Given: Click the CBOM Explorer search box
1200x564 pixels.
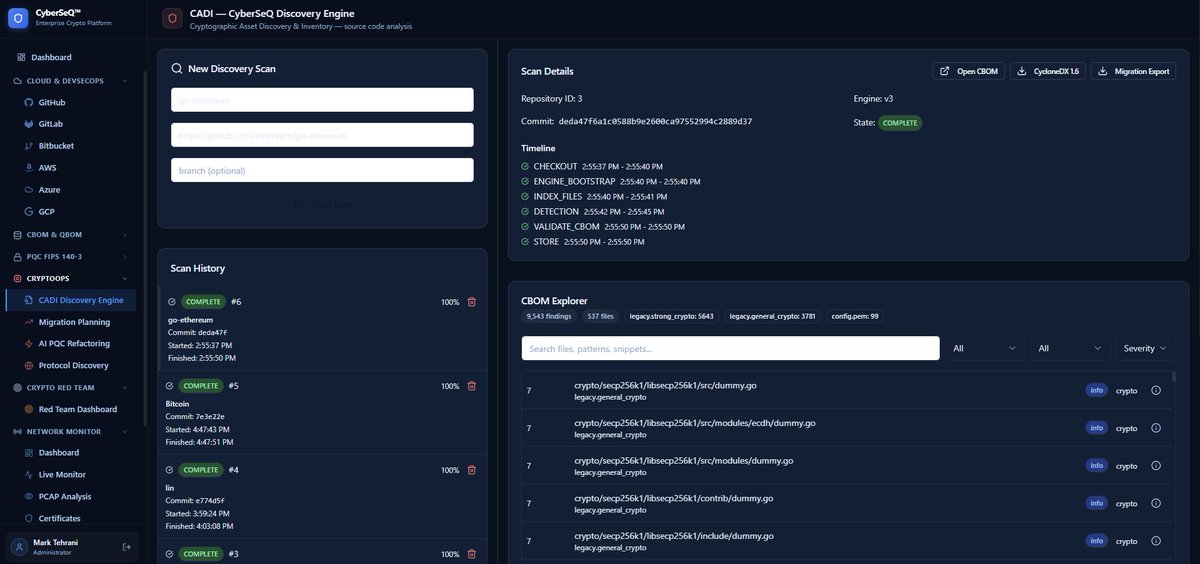Looking at the screenshot, I should 730,348.
